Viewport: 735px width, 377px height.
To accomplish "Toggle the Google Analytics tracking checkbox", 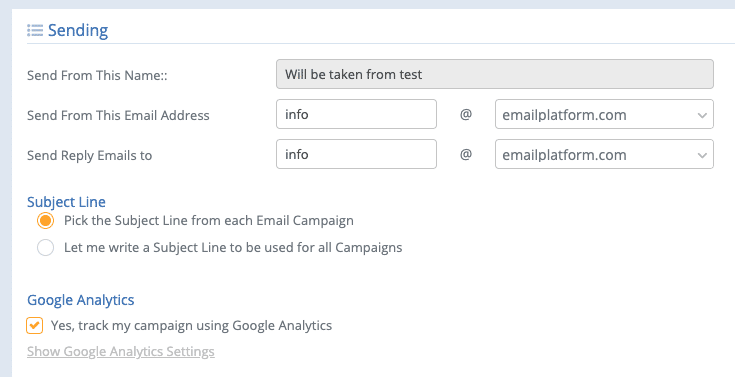I will (x=35, y=325).
